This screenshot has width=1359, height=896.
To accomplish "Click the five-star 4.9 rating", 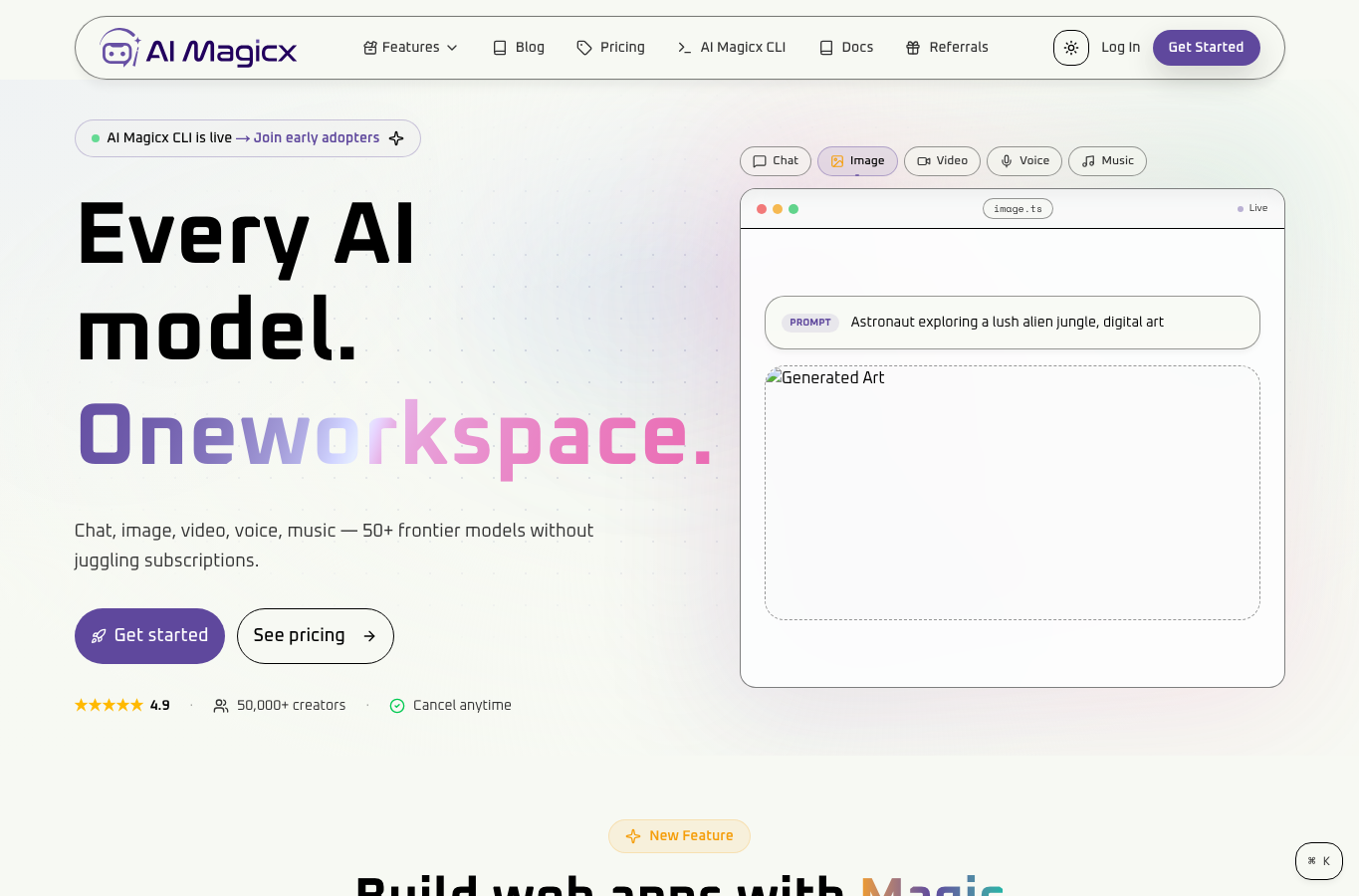I will coord(122,706).
